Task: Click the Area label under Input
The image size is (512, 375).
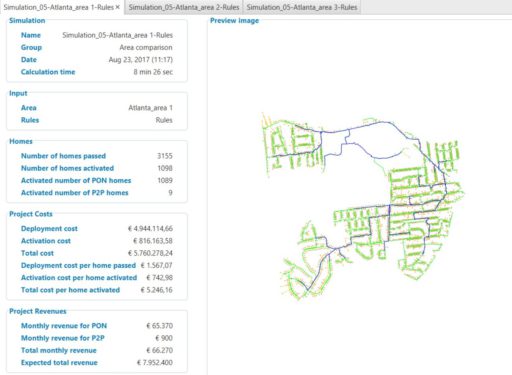Action: coord(29,108)
